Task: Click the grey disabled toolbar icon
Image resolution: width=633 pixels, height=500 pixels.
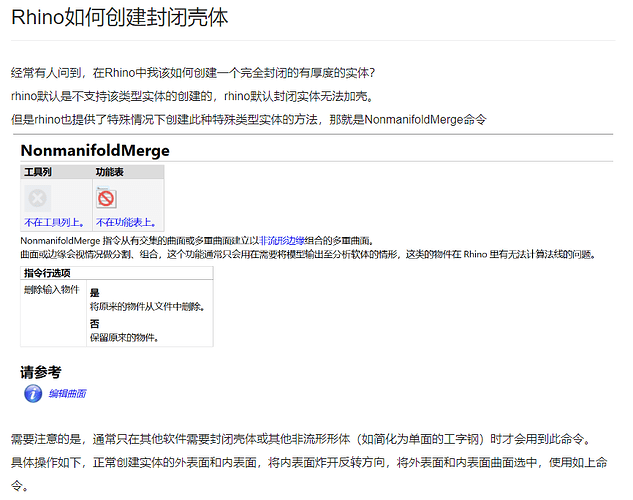Action: coord(38,199)
